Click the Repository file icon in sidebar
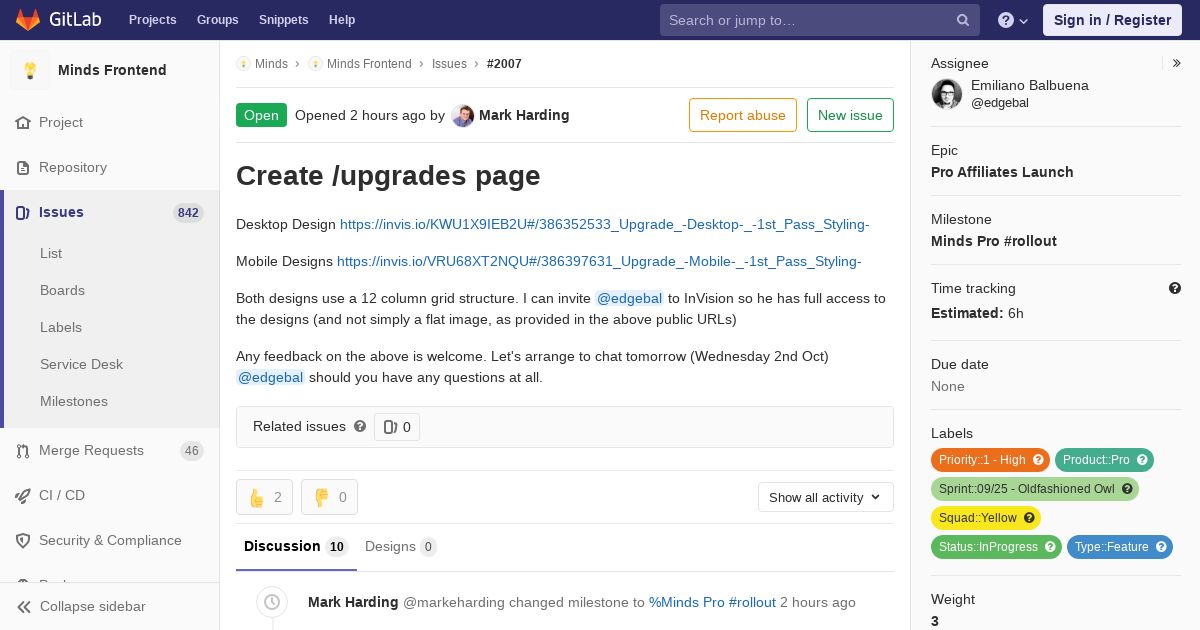 23,168
